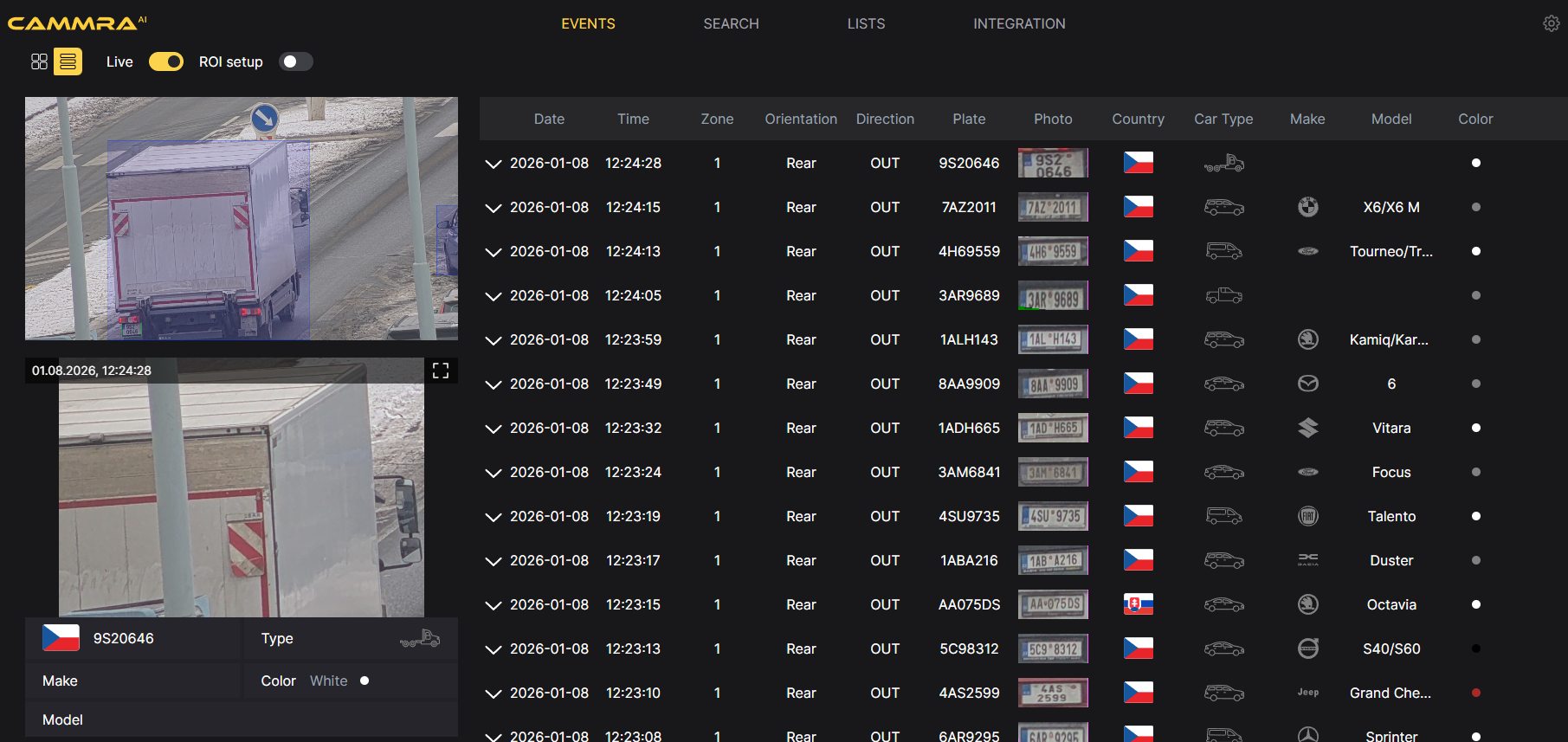This screenshot has width=1568, height=742.
Task: Open the SEARCH tab
Action: (x=731, y=23)
